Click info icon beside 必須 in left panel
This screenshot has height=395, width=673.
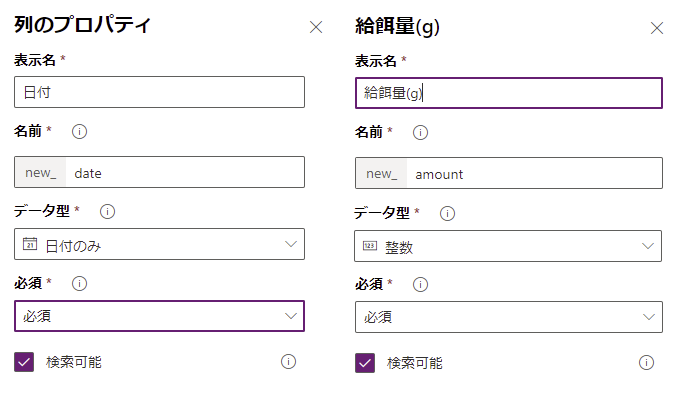click(79, 283)
